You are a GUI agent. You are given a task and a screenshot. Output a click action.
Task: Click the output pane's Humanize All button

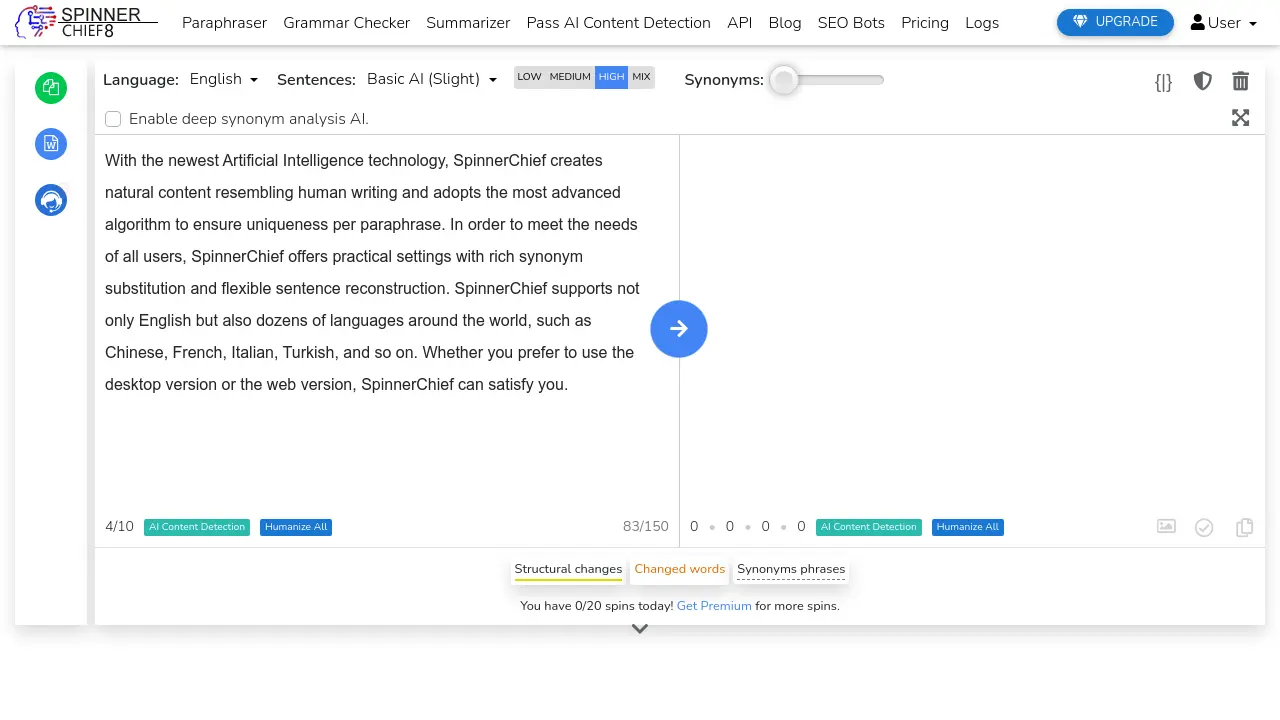[x=968, y=527]
